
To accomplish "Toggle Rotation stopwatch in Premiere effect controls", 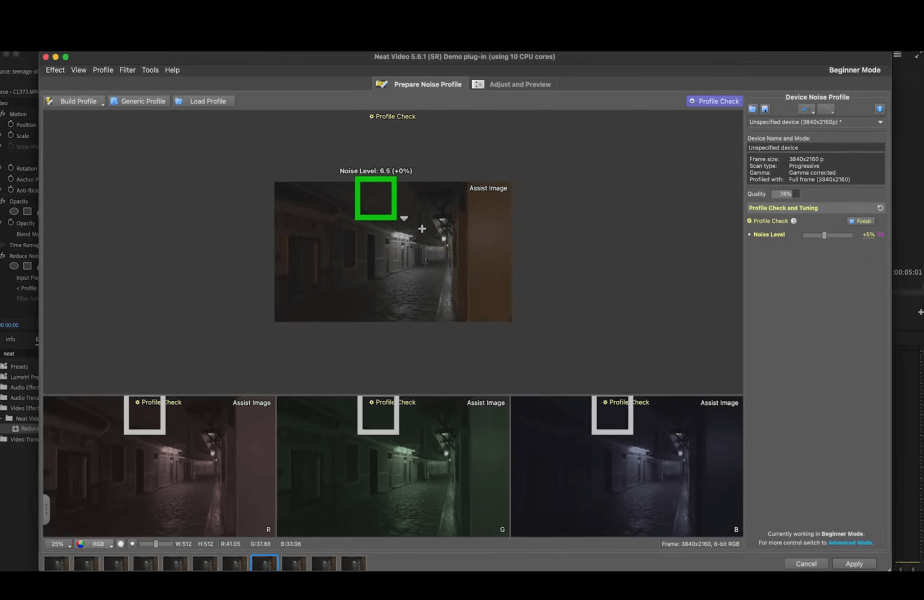I will 11,168.
